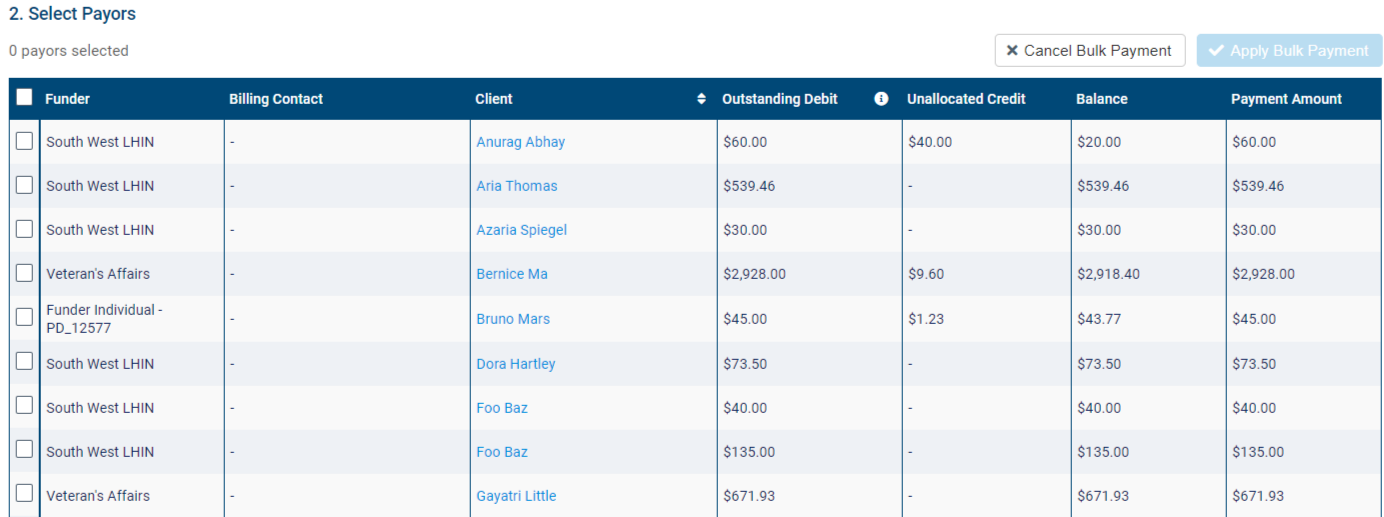1384x517 pixels.
Task: Sort table by Client column arrows
Action: (x=701, y=99)
